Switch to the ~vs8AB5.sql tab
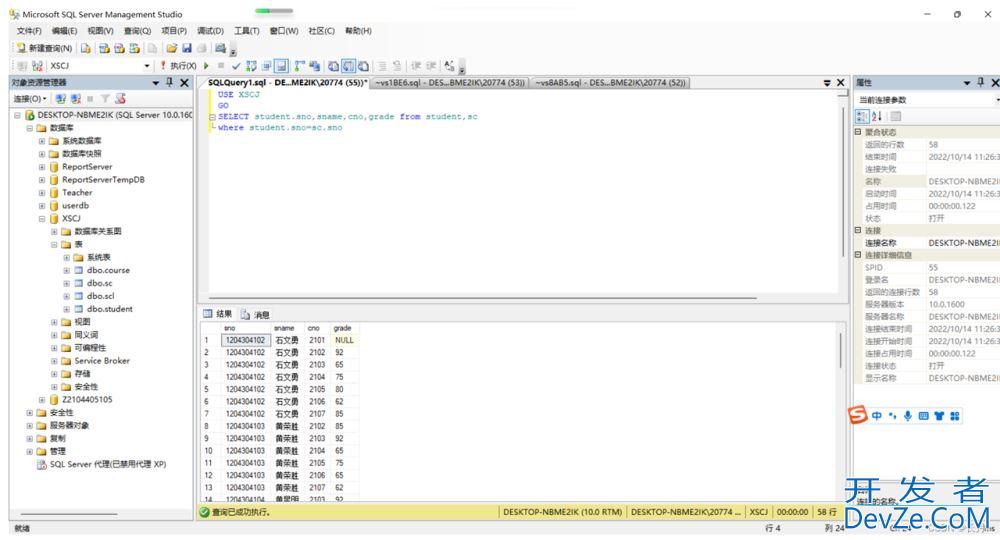 (610, 83)
